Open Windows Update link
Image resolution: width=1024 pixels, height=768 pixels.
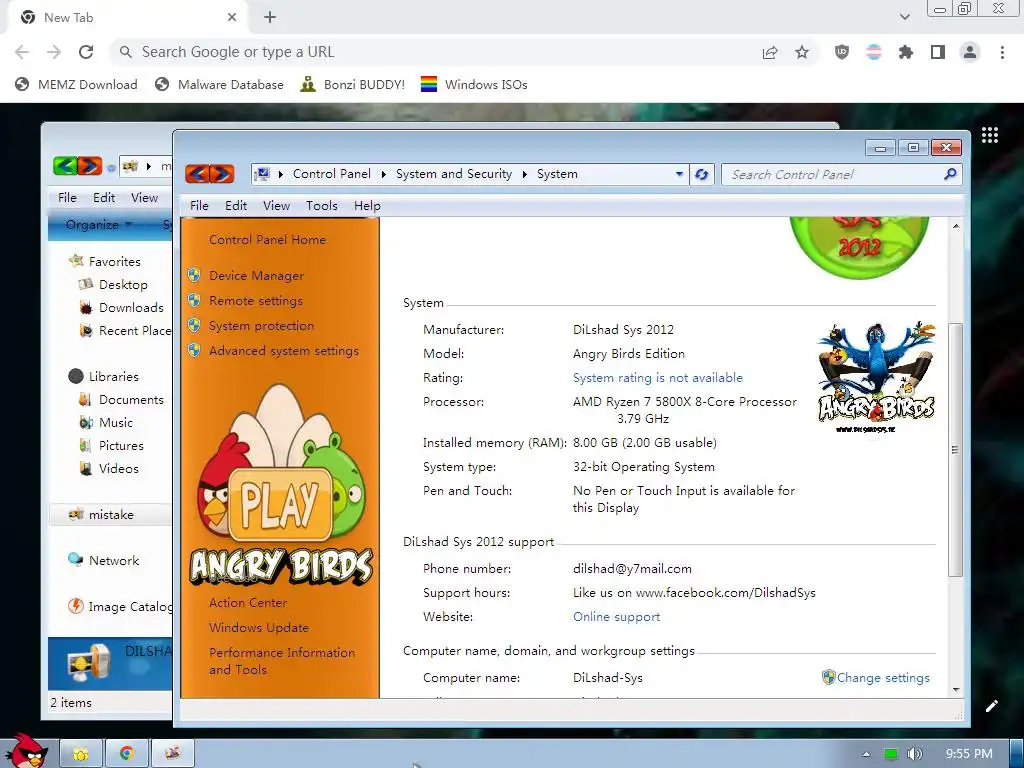click(x=259, y=628)
